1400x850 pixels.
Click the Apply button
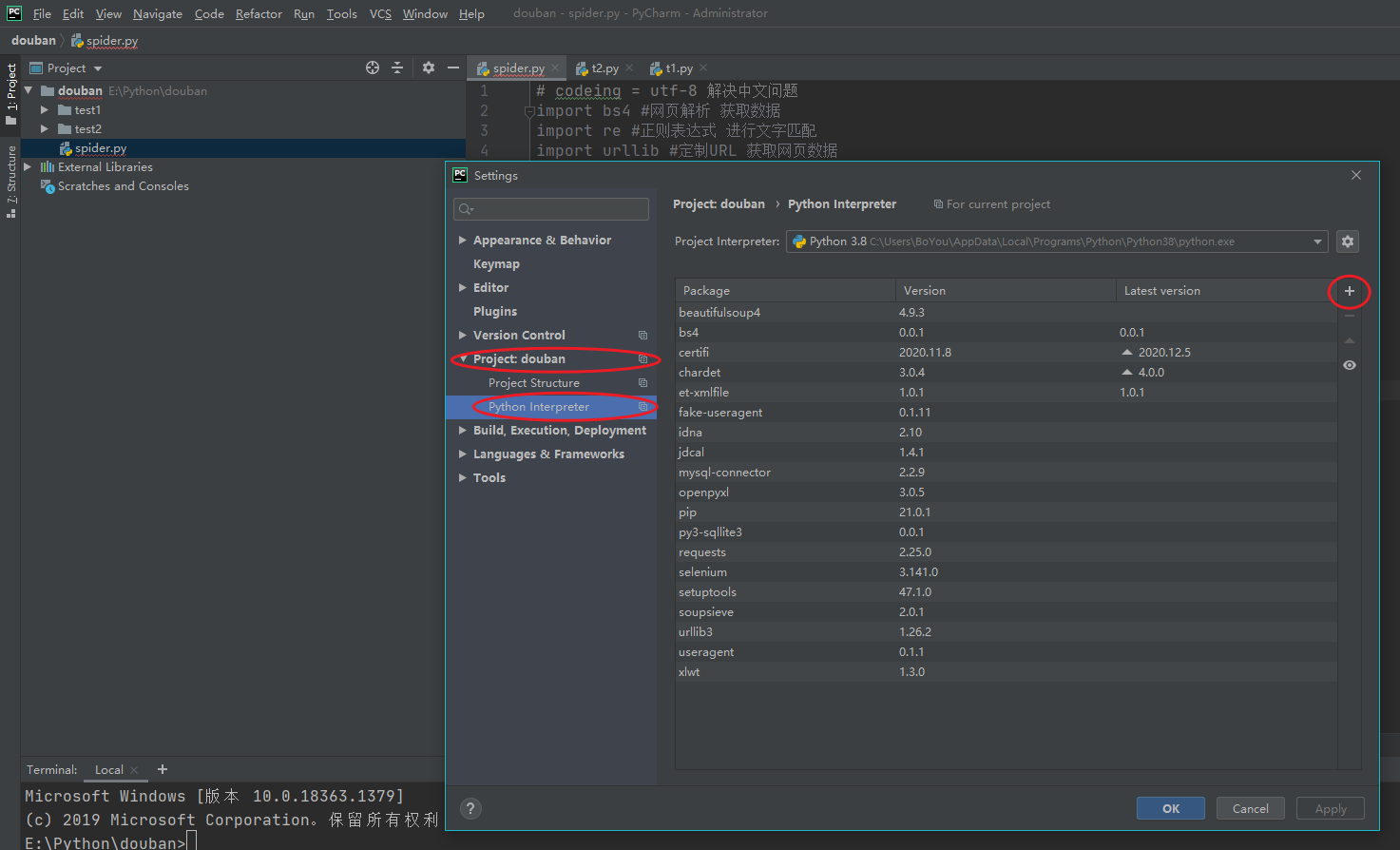[x=1331, y=808]
